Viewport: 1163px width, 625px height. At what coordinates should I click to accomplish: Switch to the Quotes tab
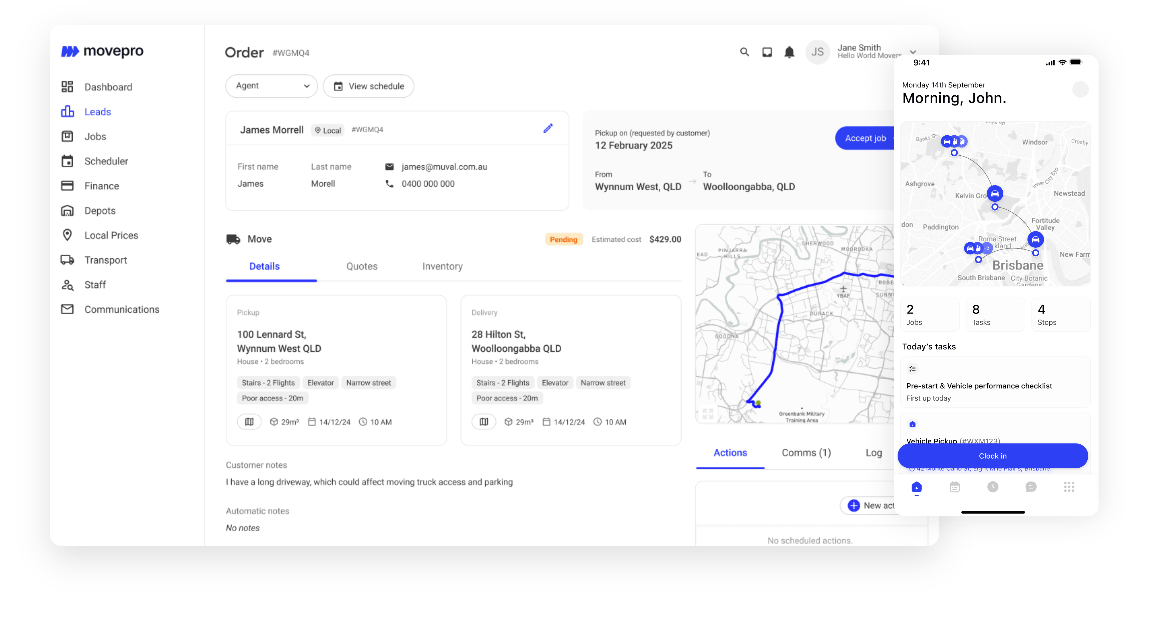click(362, 266)
